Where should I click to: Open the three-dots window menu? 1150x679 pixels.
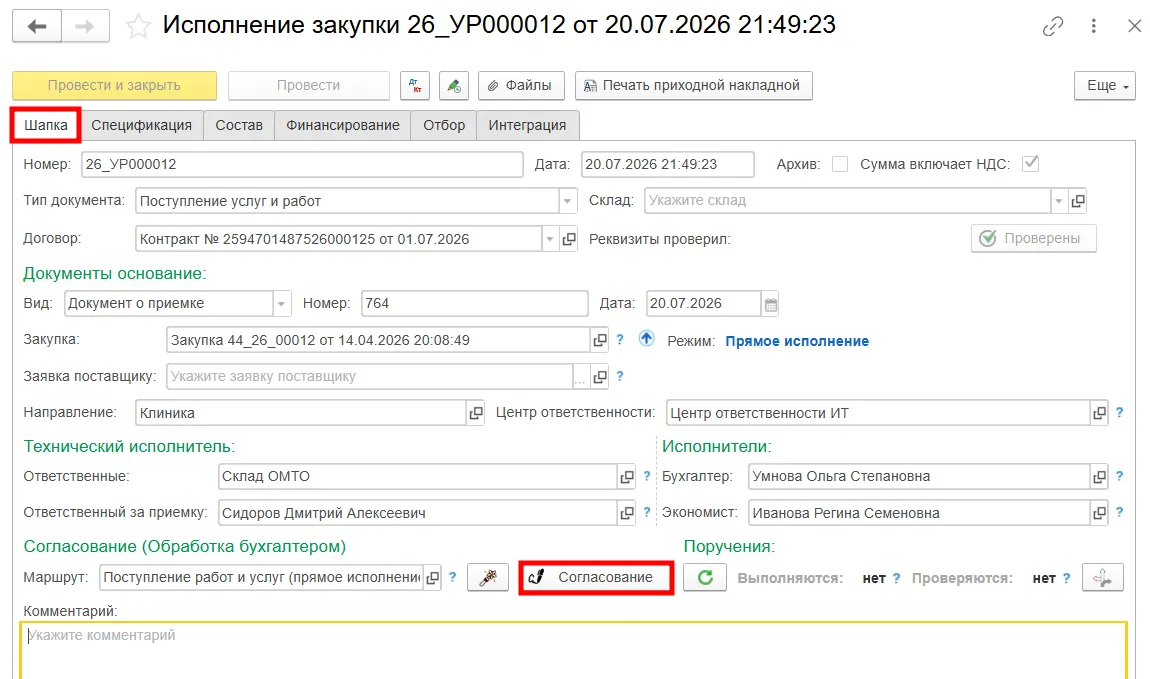pos(1094,26)
